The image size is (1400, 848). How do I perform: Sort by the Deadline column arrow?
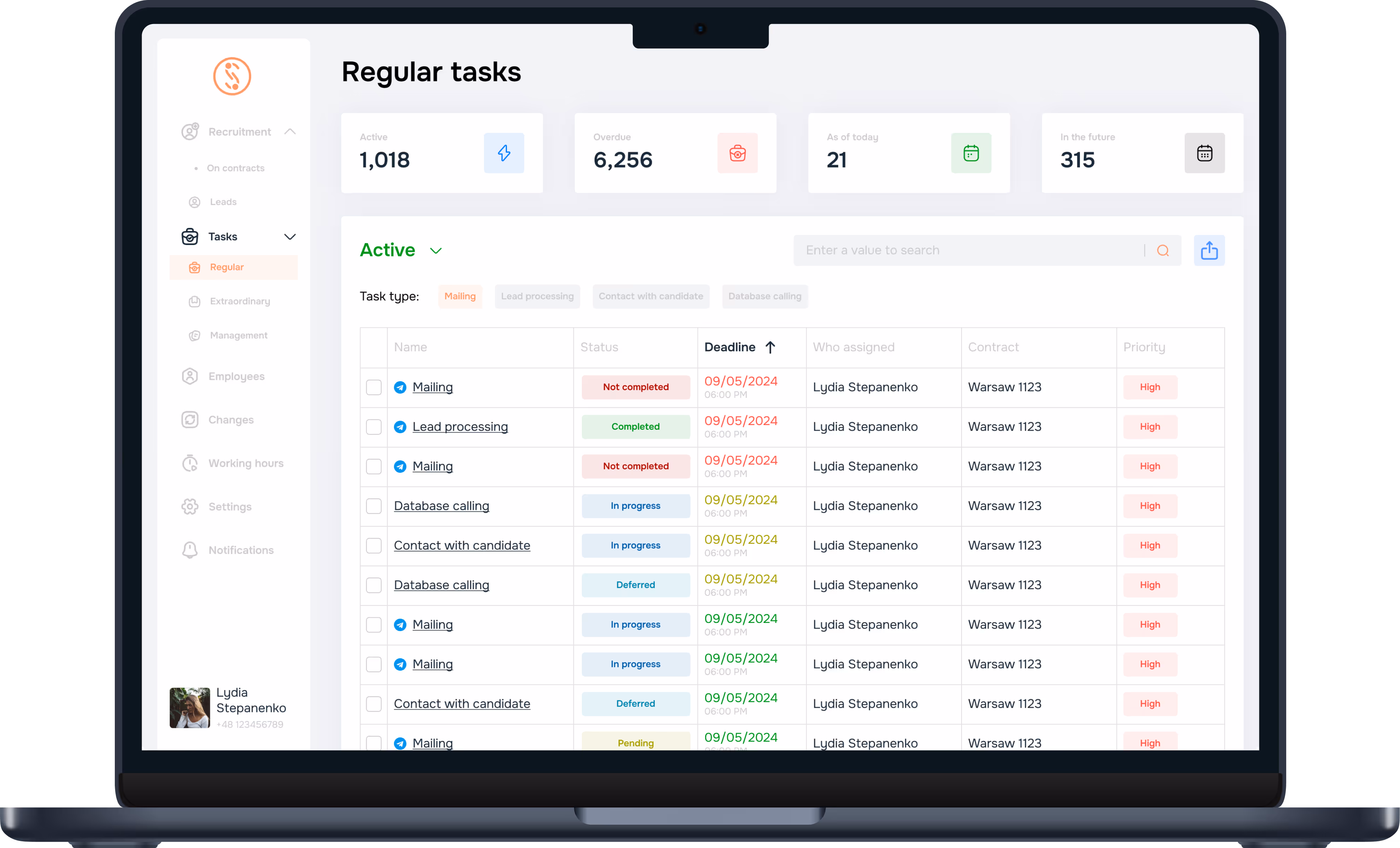(770, 347)
